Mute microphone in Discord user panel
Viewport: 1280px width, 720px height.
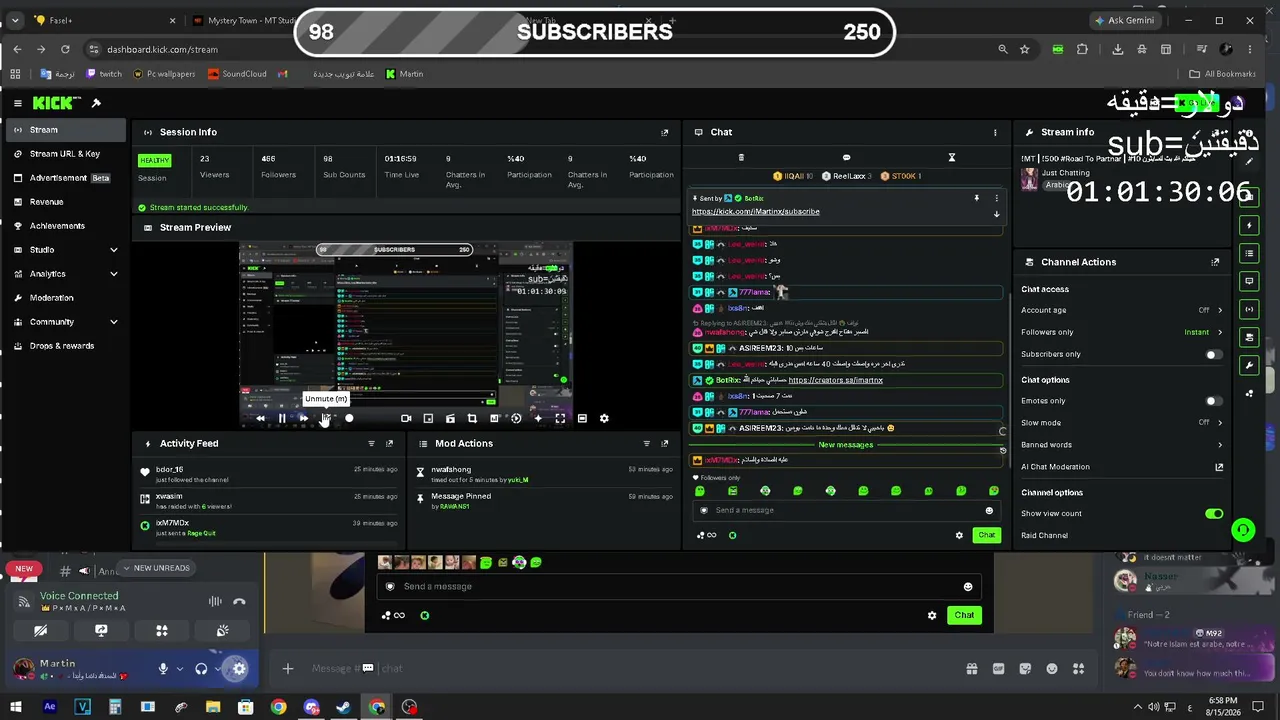tap(163, 669)
